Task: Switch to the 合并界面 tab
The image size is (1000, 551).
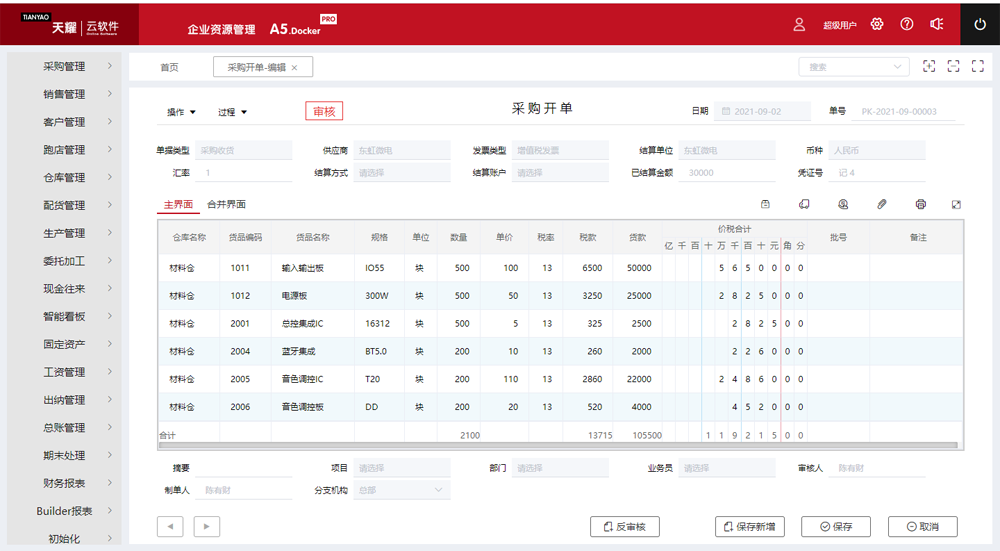Action: pos(226,204)
